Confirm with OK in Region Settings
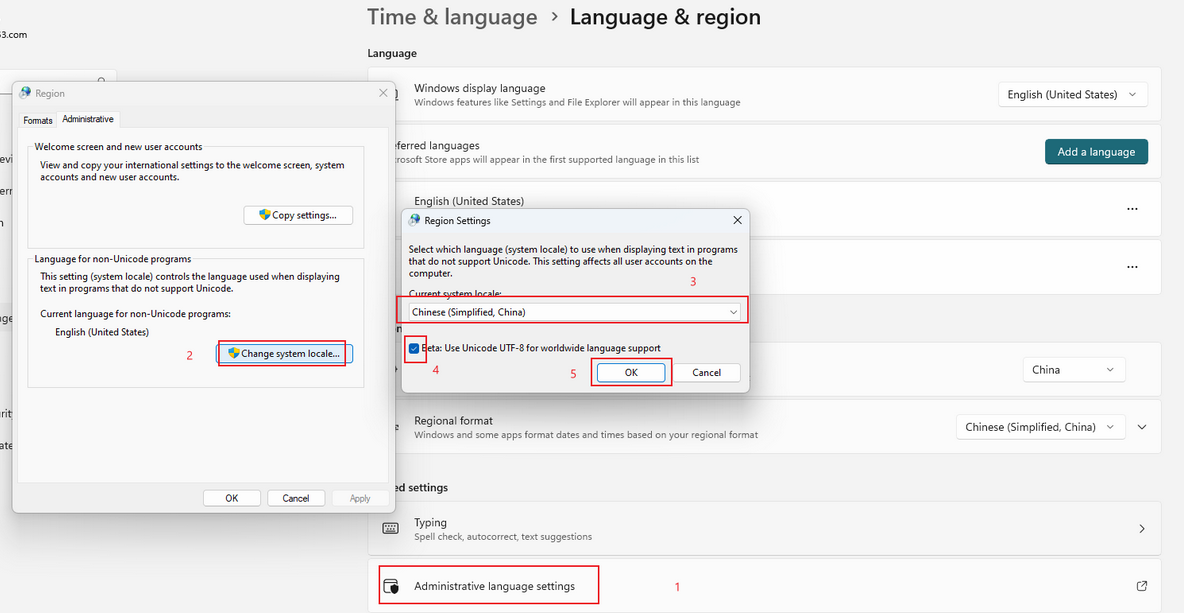Viewport: 1184px width, 613px height. (x=631, y=372)
